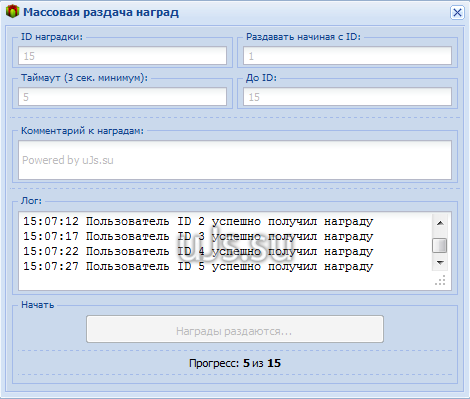The height and width of the screenshot is (399, 470).
Task: Select the Таймаут seconds input field
Action: click(x=122, y=97)
